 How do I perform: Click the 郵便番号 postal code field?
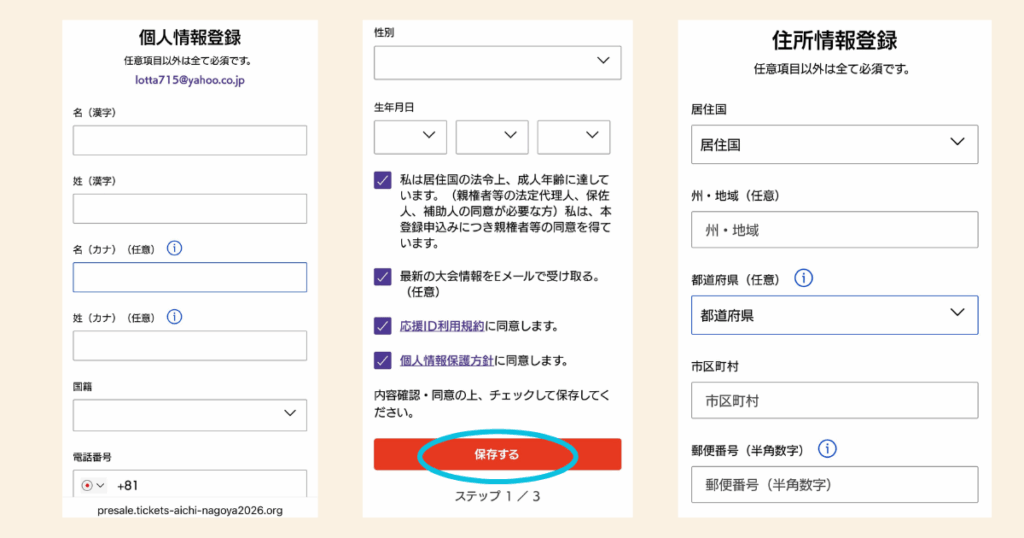click(834, 485)
